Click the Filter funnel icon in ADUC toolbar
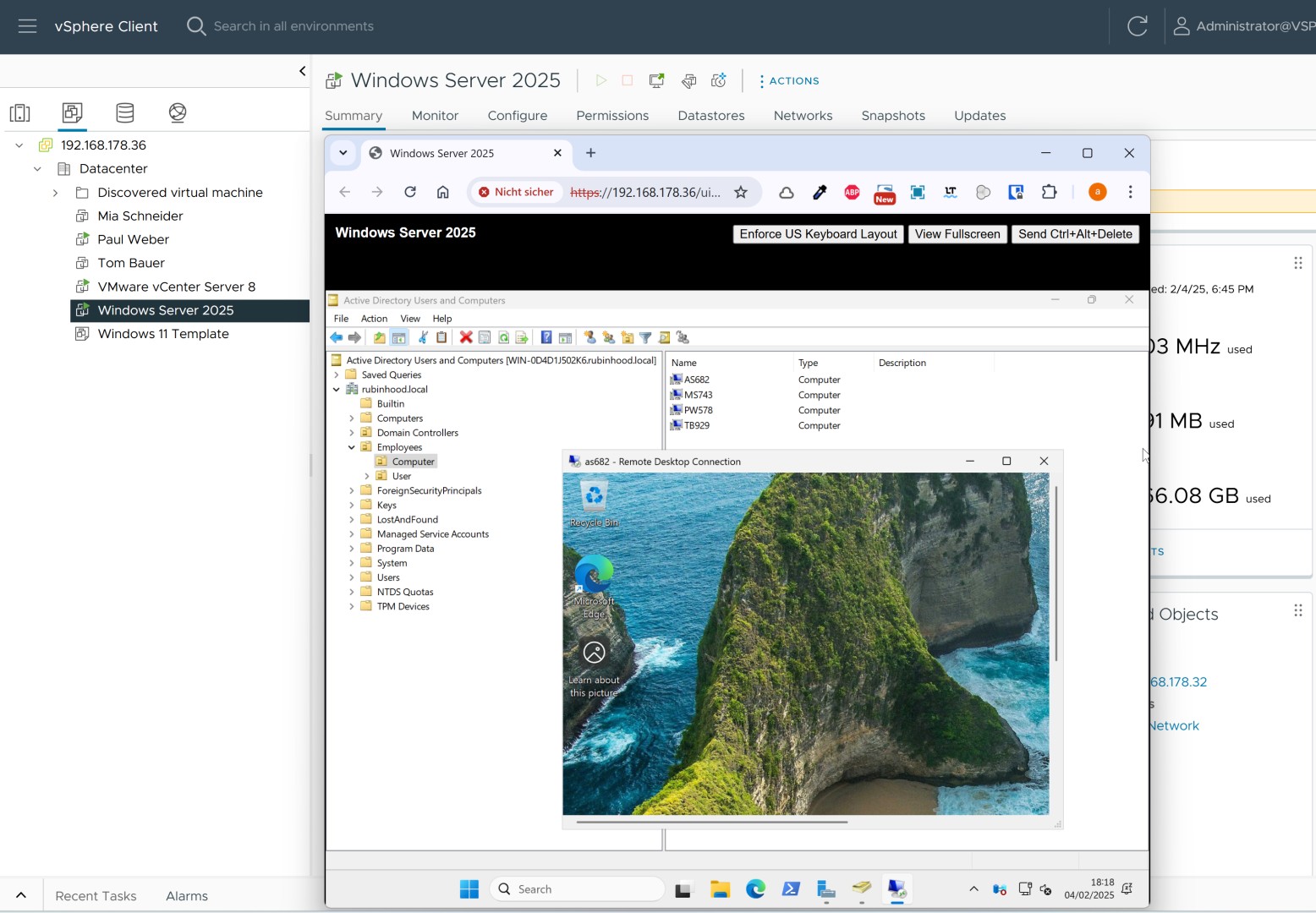 click(x=645, y=337)
